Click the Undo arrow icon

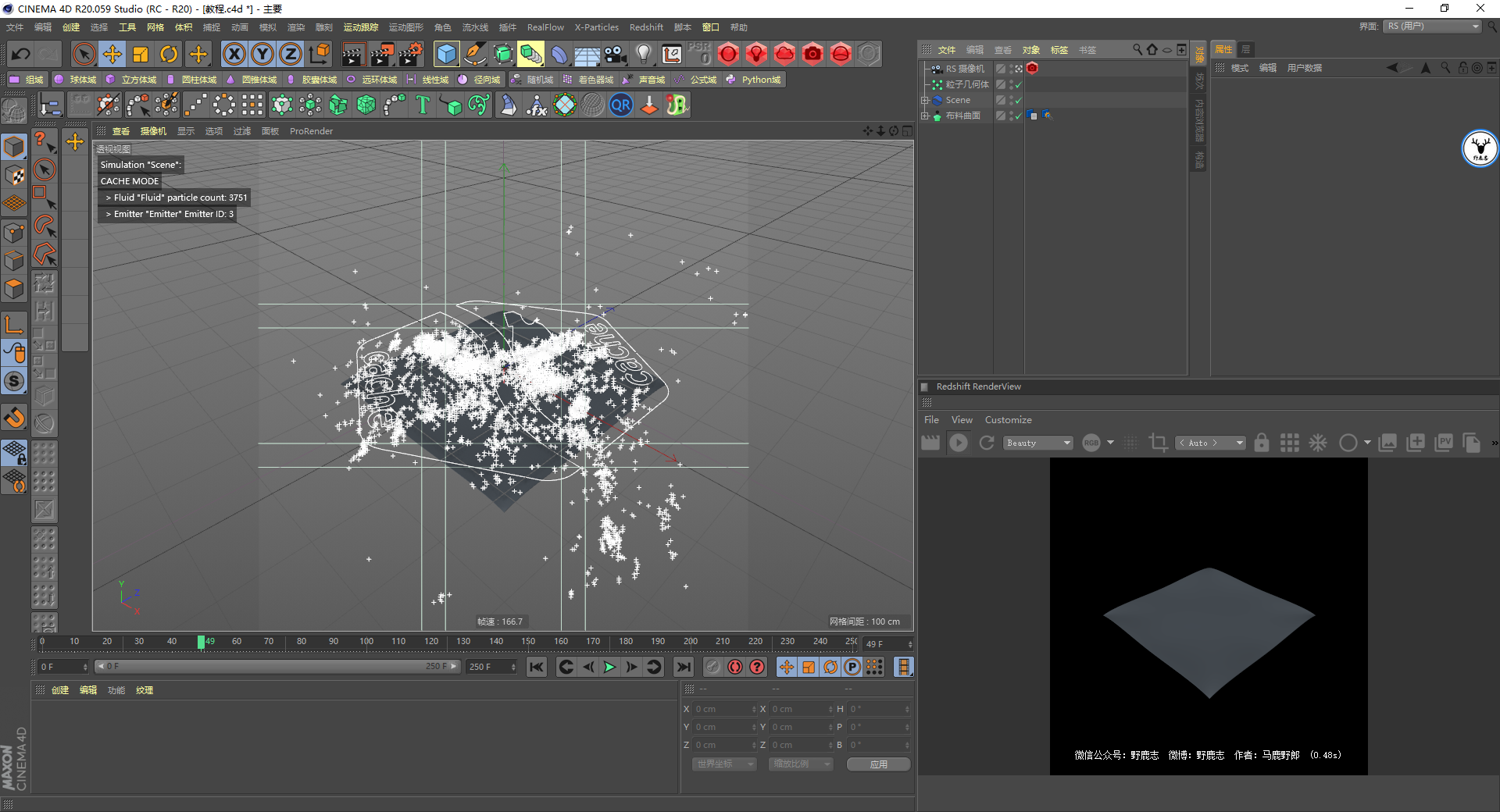tap(21, 54)
